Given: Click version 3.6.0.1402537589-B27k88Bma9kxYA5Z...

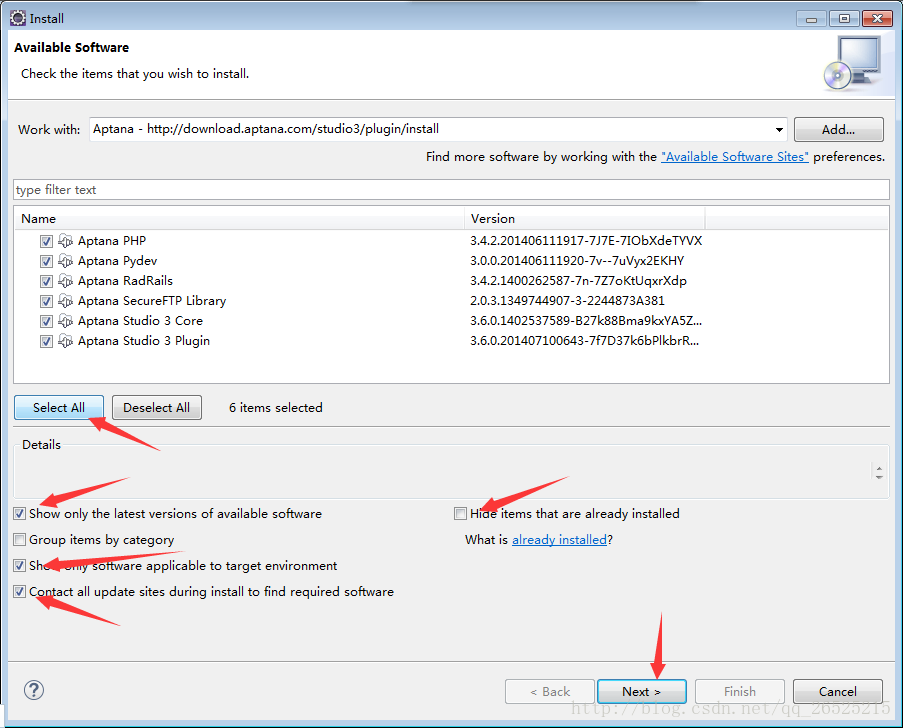Looking at the screenshot, I should coord(586,321).
